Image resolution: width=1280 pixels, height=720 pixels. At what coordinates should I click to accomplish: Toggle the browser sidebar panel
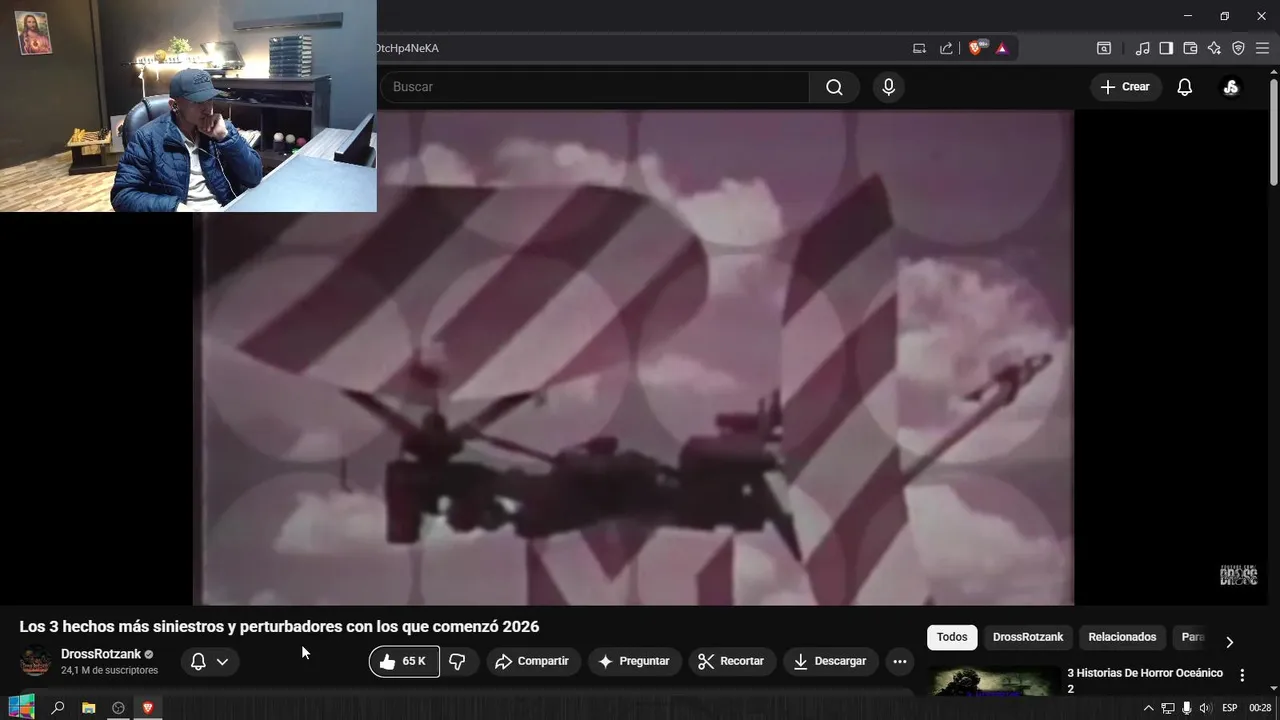tap(1166, 48)
